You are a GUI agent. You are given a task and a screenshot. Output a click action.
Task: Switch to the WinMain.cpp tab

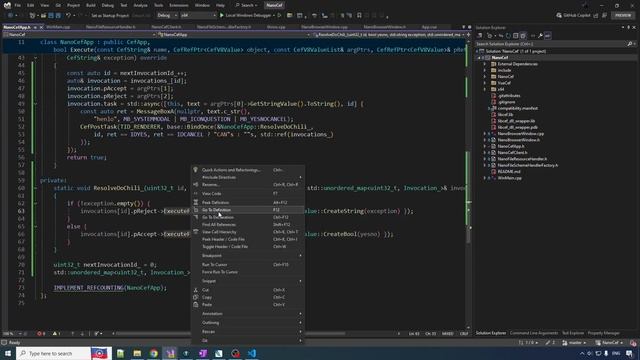coord(58,27)
